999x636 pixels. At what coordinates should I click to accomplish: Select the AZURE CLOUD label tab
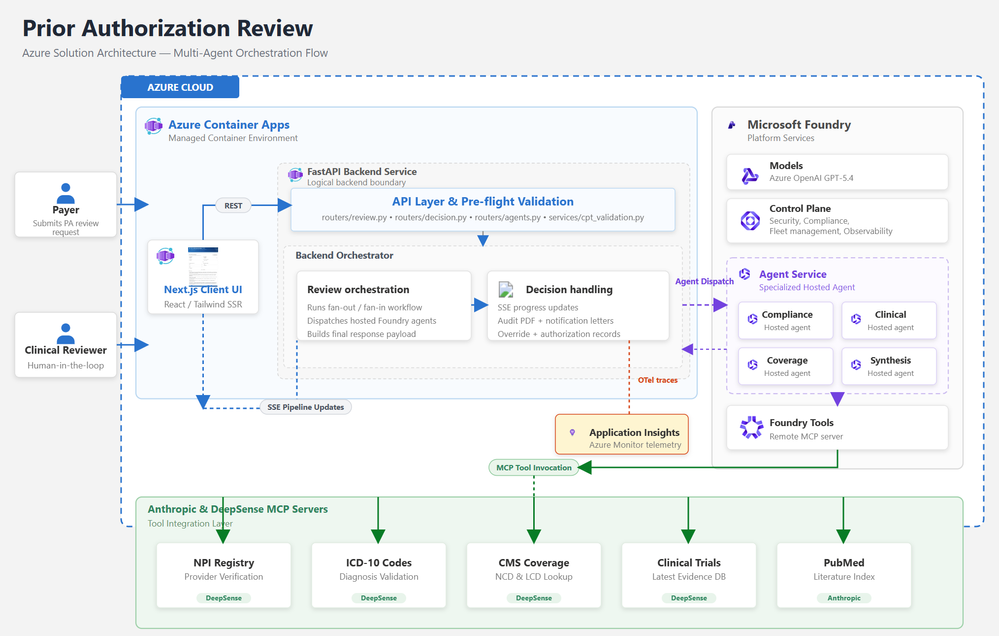pos(180,87)
